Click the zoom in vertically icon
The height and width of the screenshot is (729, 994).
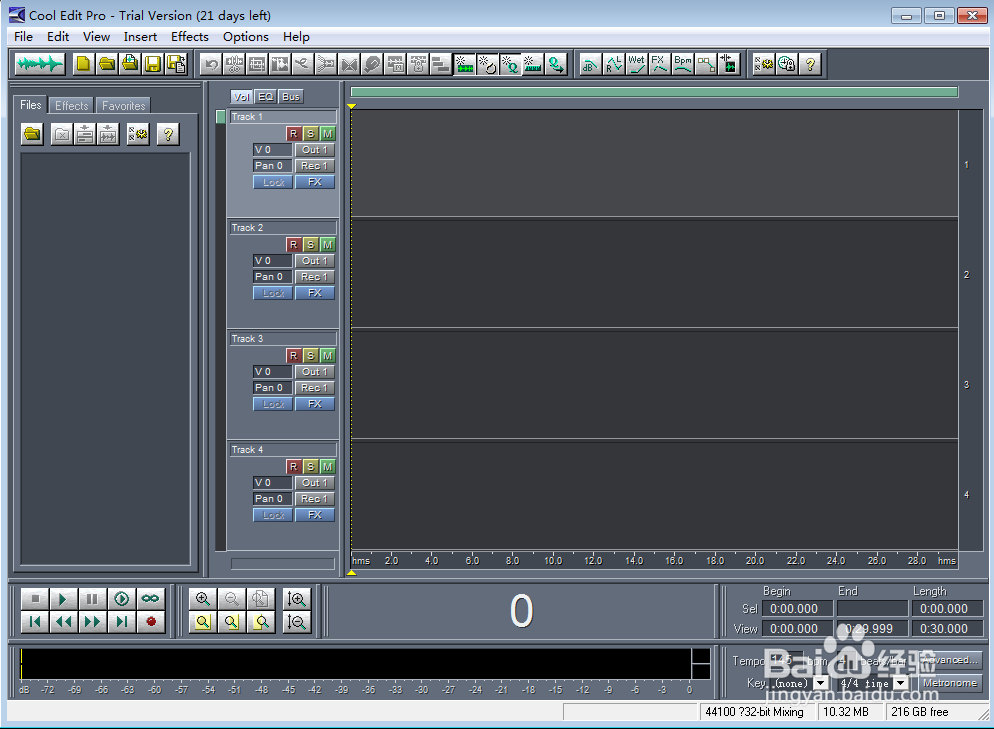pos(296,599)
